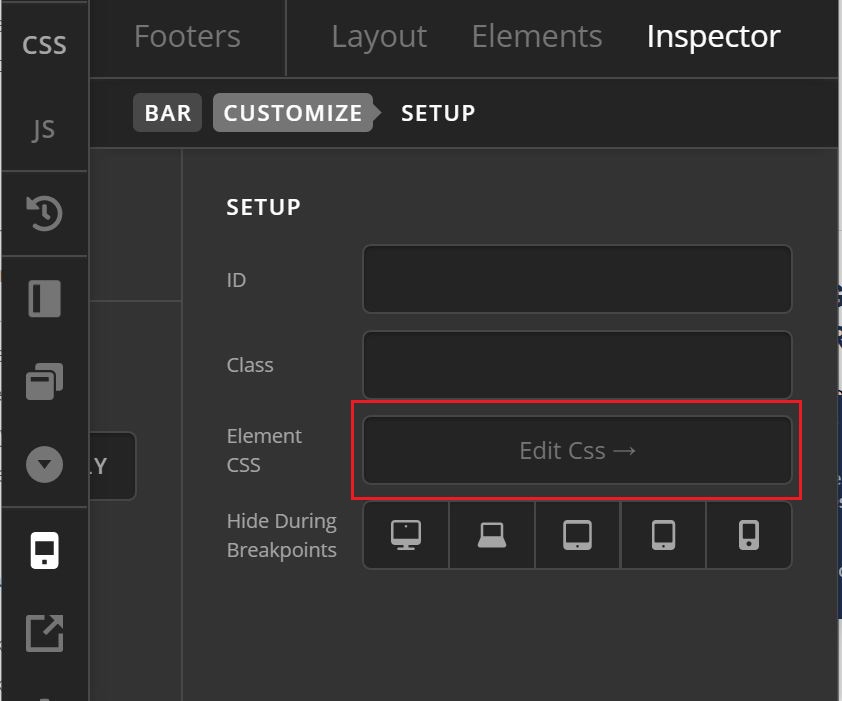Click the CUSTOMIZE breadcrumb
This screenshot has width=842, height=701.
[x=293, y=113]
